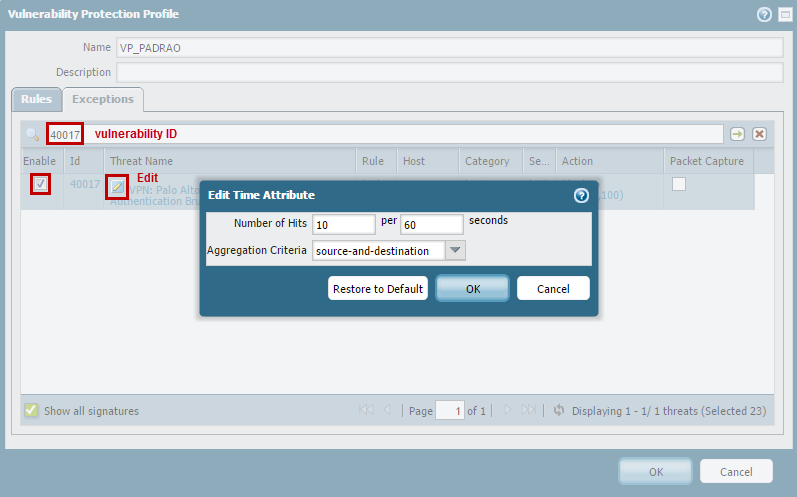797x497 pixels.
Task: Uncheck Show all signatures
Action: click(x=31, y=410)
